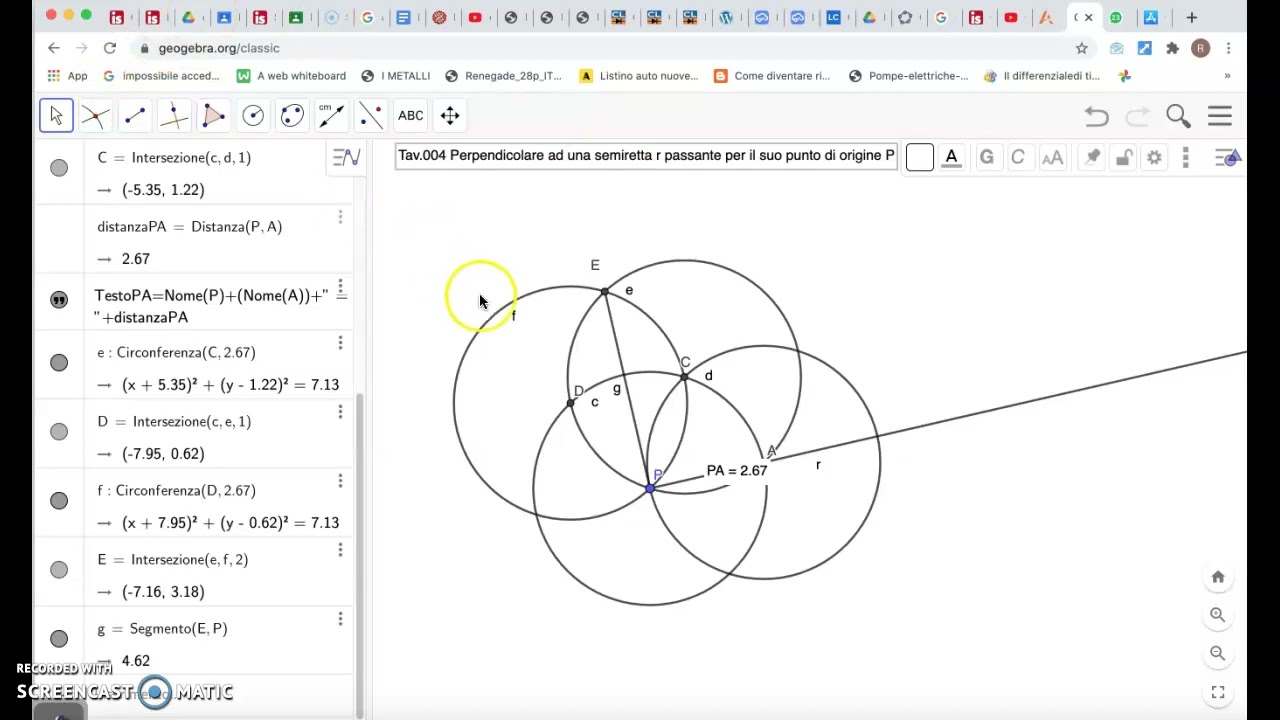Image resolution: width=1280 pixels, height=720 pixels.
Task: Undo the last action in GeoGebra
Action: [1097, 116]
